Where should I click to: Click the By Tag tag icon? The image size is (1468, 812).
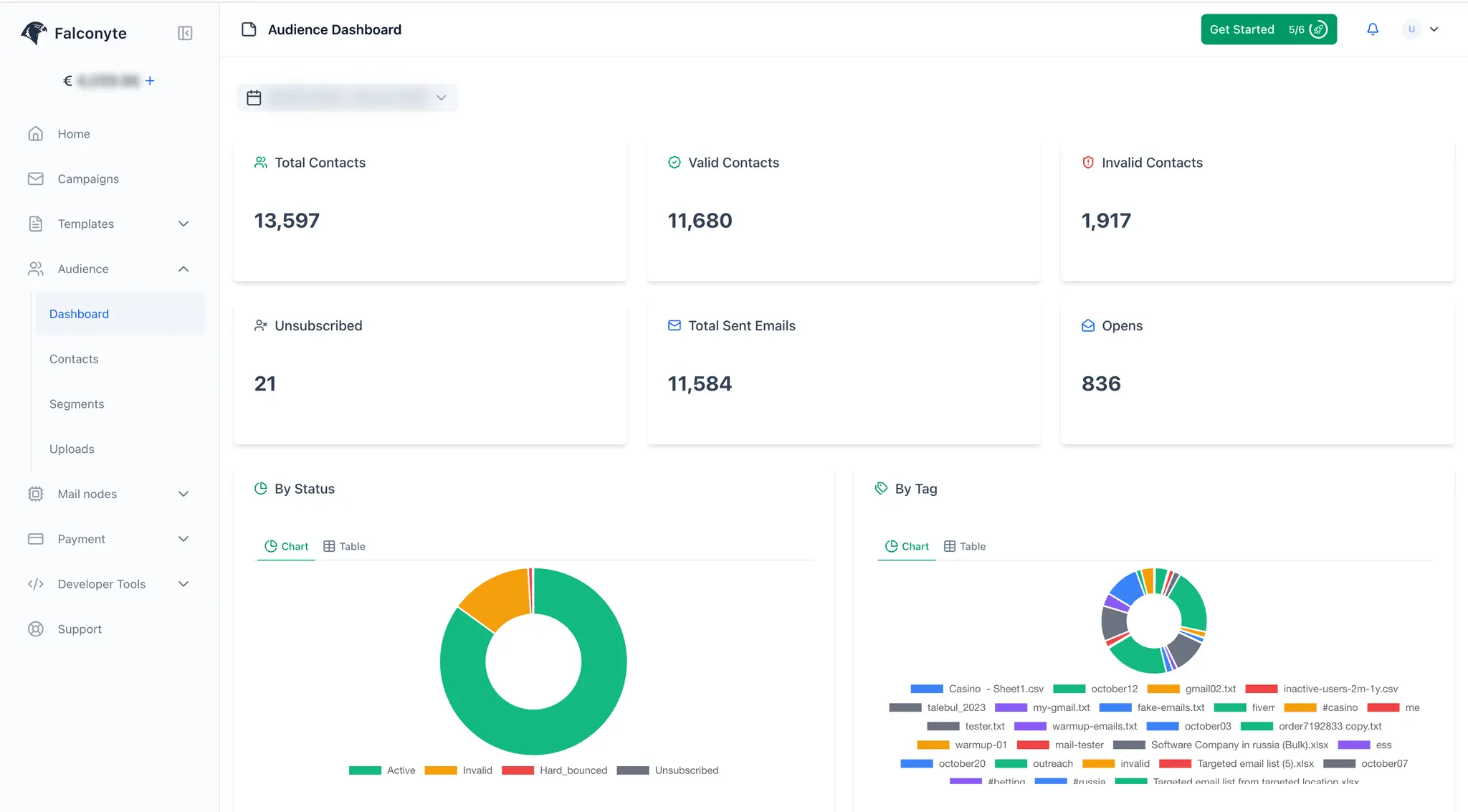[x=882, y=489]
